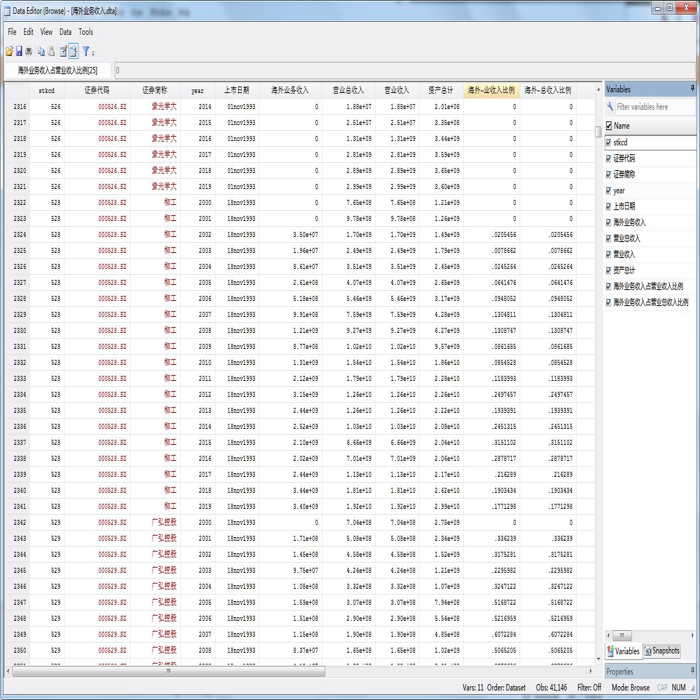Click the data grid scroll up arrow
Image resolution: width=700 pixels, height=700 pixels.
pyautogui.click(x=598, y=90)
